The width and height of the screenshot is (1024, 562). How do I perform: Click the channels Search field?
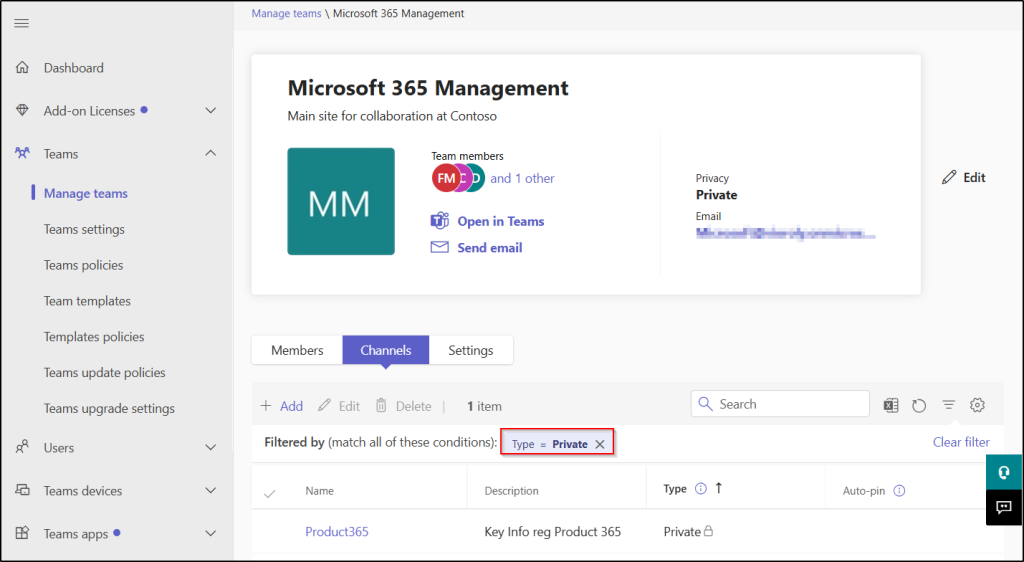(x=780, y=404)
